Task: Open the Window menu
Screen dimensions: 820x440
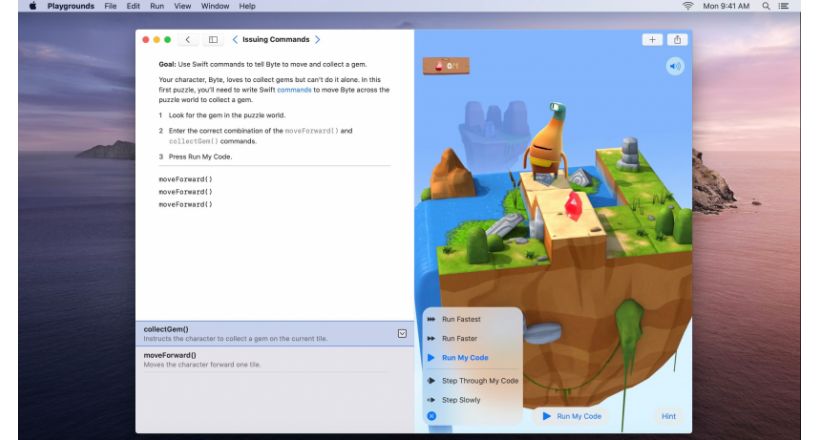Action: [215, 6]
